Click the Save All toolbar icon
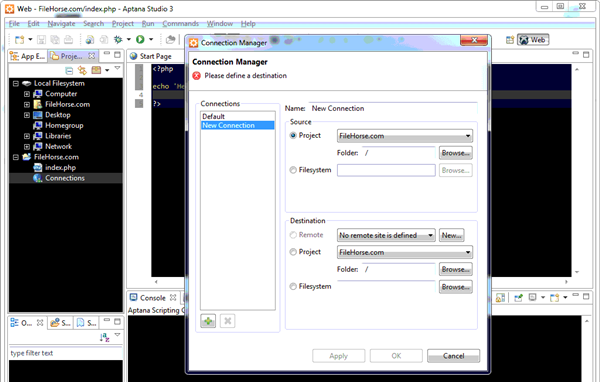The height and width of the screenshot is (382, 600). (55, 39)
